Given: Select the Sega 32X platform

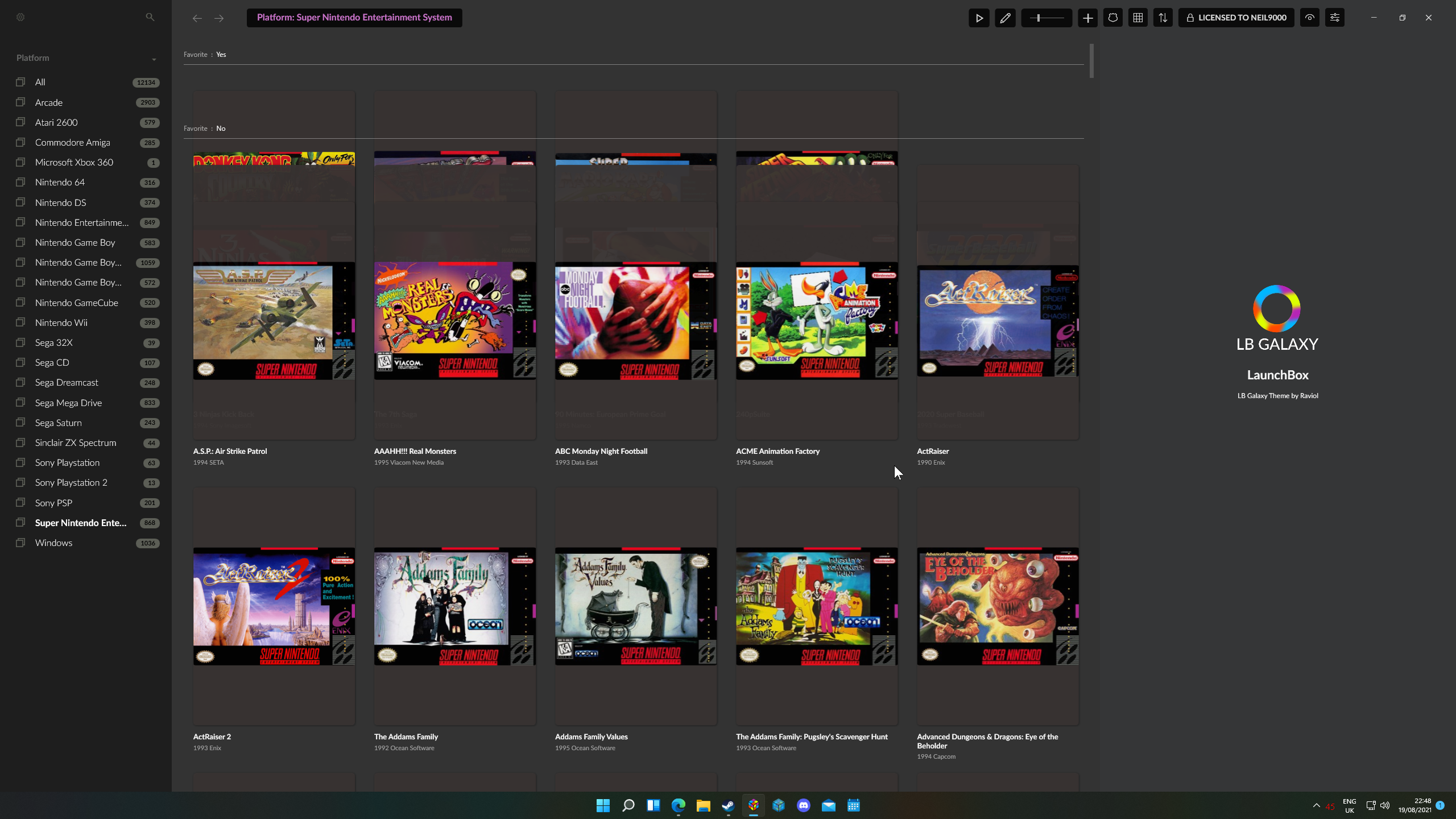Looking at the screenshot, I should click(x=86, y=342).
